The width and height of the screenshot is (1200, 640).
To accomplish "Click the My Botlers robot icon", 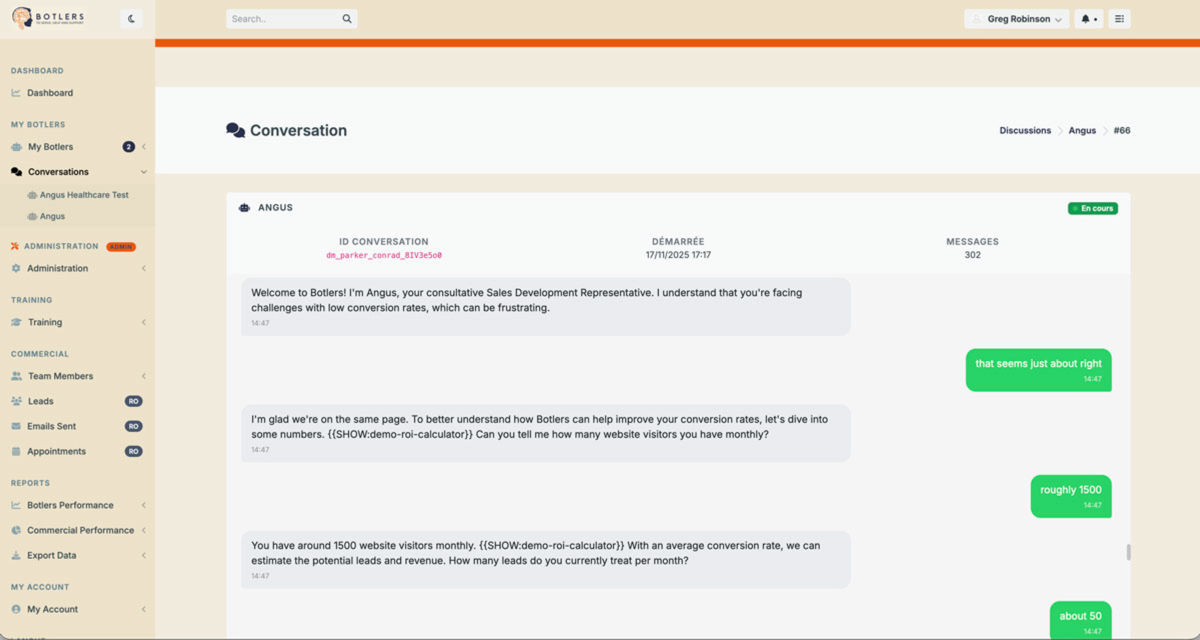I will coord(15,146).
